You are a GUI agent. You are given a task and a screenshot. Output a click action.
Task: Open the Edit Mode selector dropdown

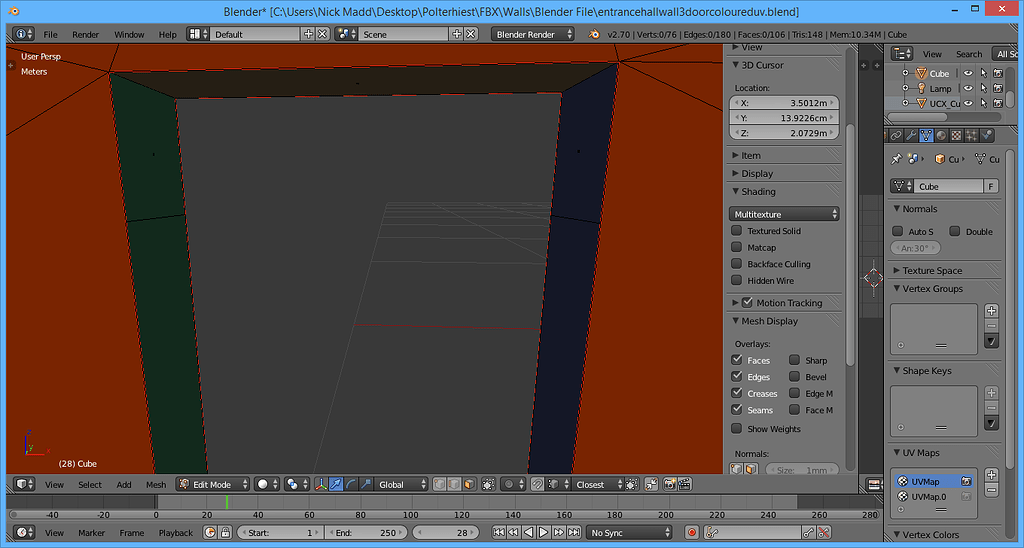pyautogui.click(x=214, y=485)
